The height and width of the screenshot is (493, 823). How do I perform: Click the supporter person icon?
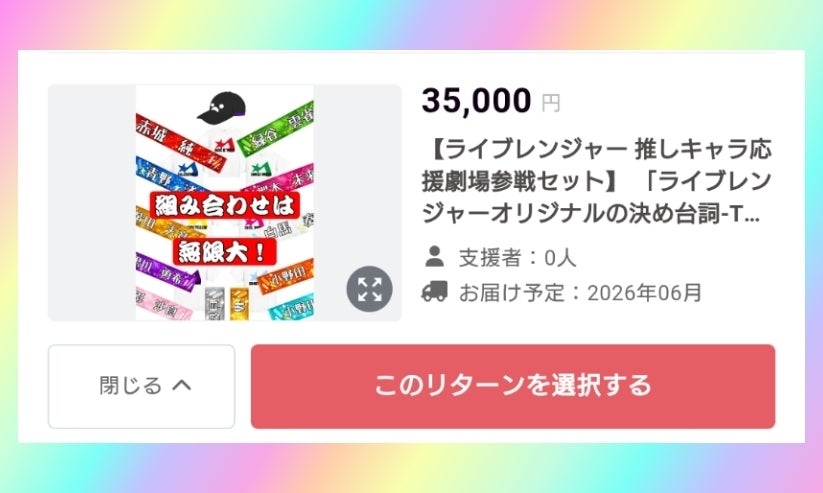coord(435,256)
